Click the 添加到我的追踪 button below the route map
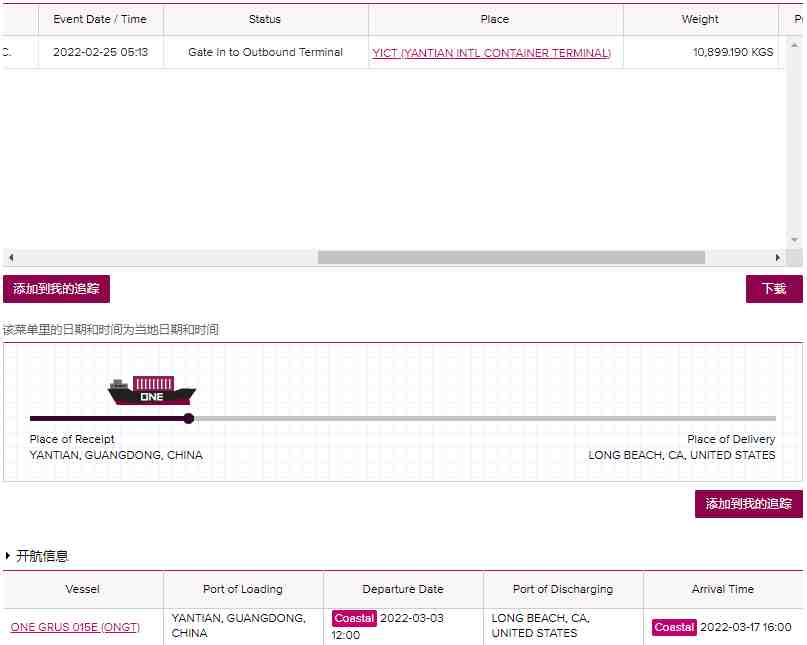Viewport: 807px width, 645px height. 749,503
